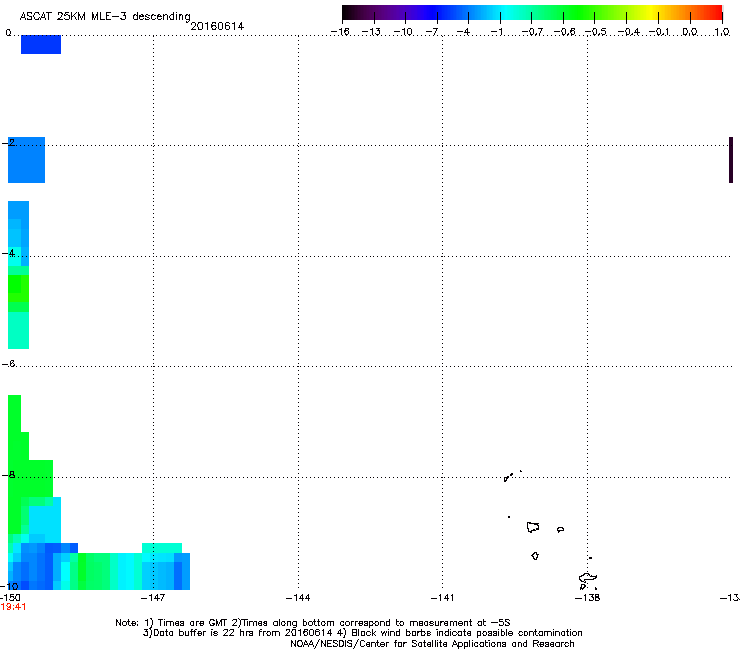Click the longitude axis label '-144'
The height and width of the screenshot is (650, 740).
298,598
